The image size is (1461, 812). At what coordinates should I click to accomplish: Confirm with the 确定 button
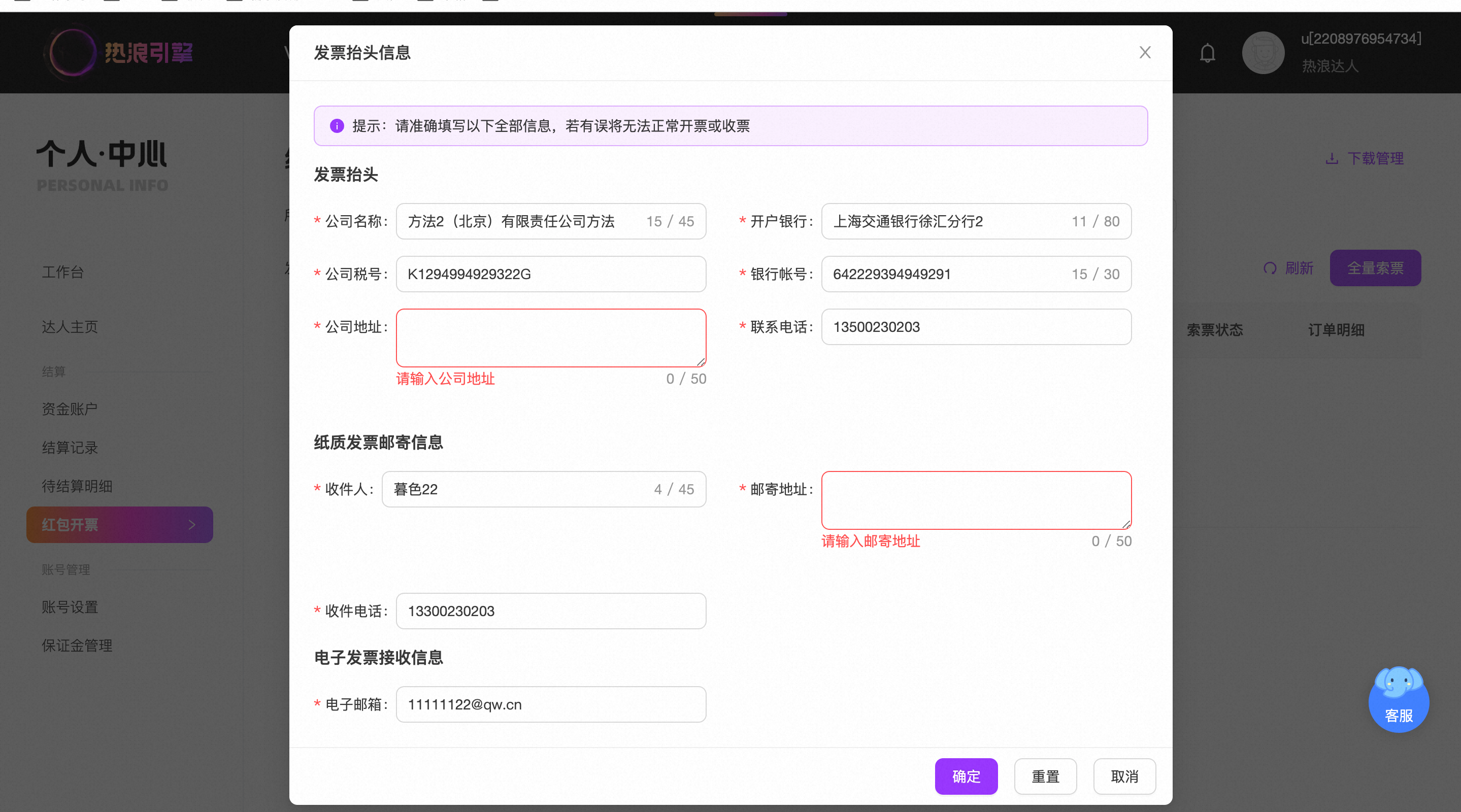pyautogui.click(x=966, y=775)
